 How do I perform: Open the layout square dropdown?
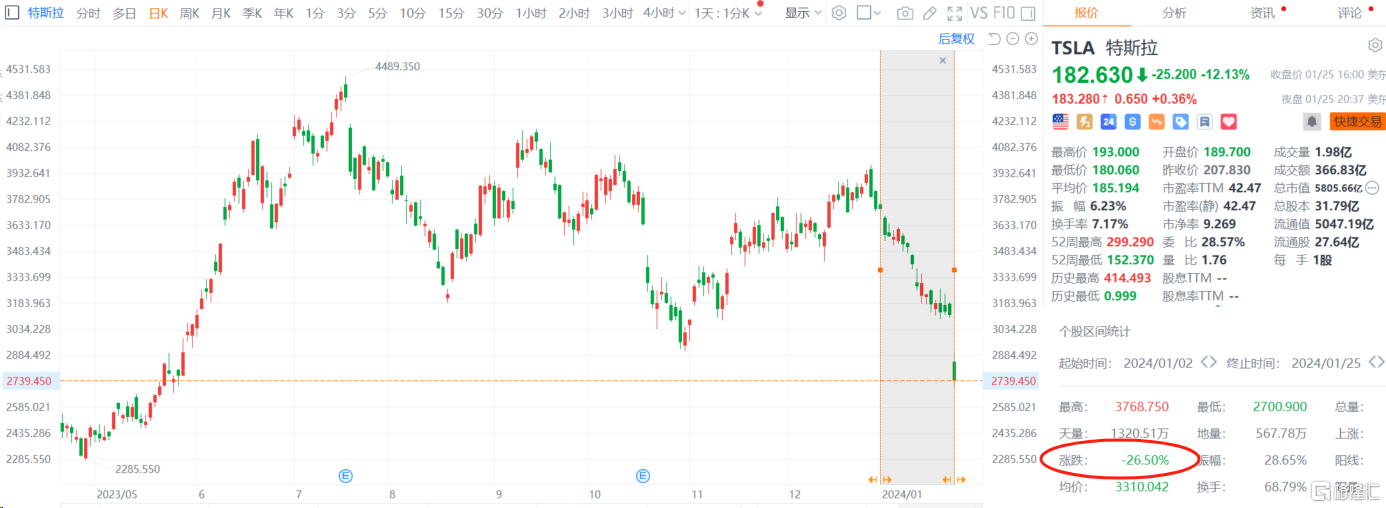[870, 13]
